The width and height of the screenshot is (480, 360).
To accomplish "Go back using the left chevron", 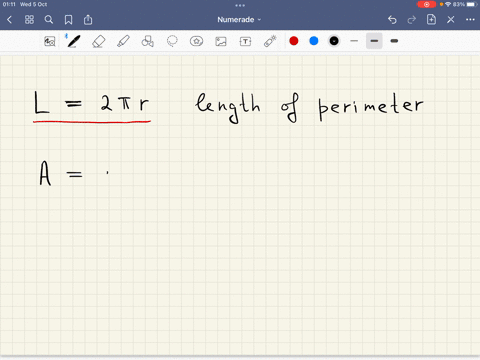I will pyautogui.click(x=9, y=20).
